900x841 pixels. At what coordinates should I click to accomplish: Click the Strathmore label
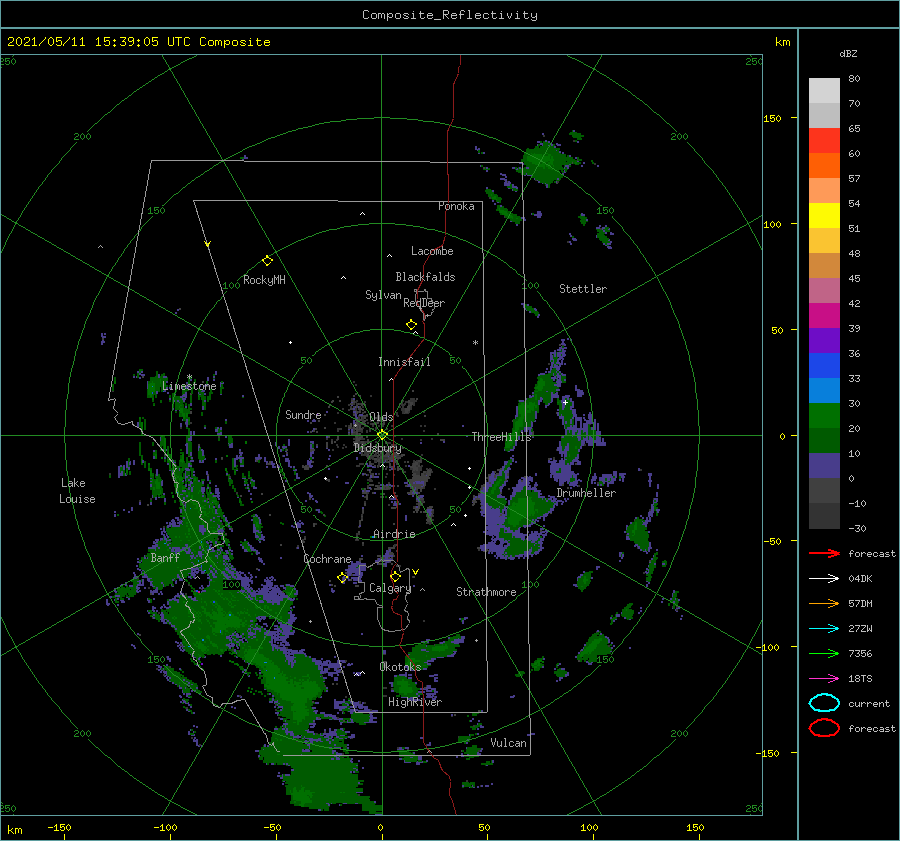486,592
